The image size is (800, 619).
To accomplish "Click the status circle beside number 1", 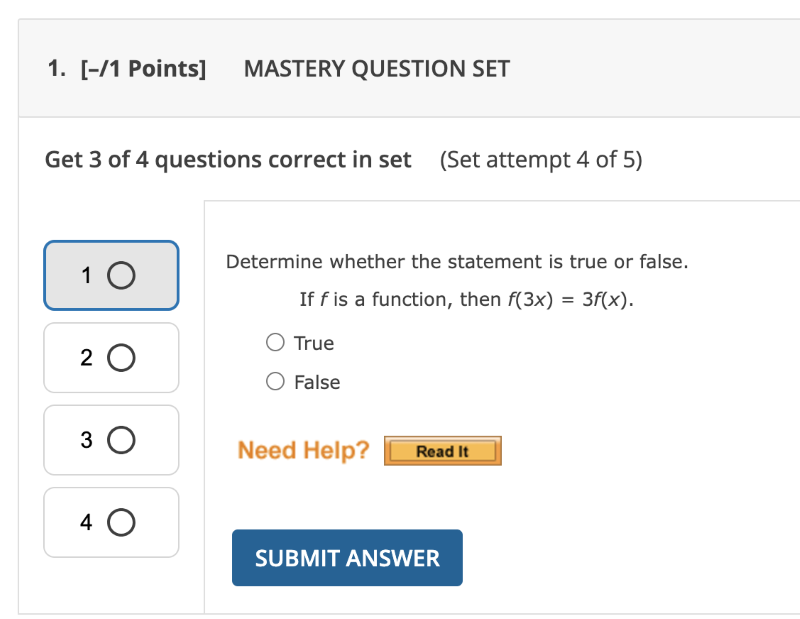I will pos(121,276).
